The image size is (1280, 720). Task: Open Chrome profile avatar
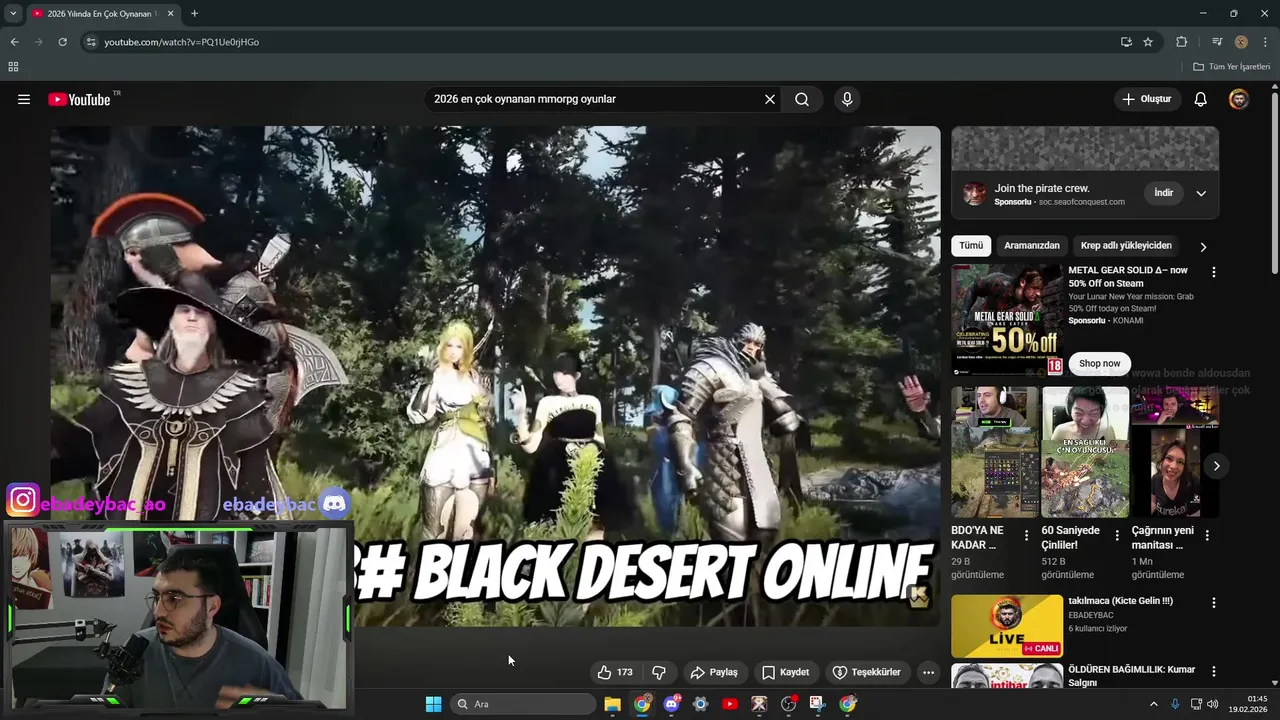[1241, 42]
